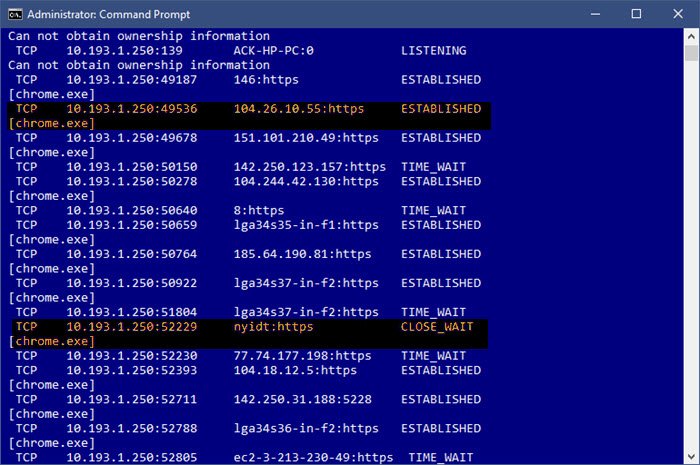Click the LISTENING state text
700x465 pixels.
tap(433, 50)
